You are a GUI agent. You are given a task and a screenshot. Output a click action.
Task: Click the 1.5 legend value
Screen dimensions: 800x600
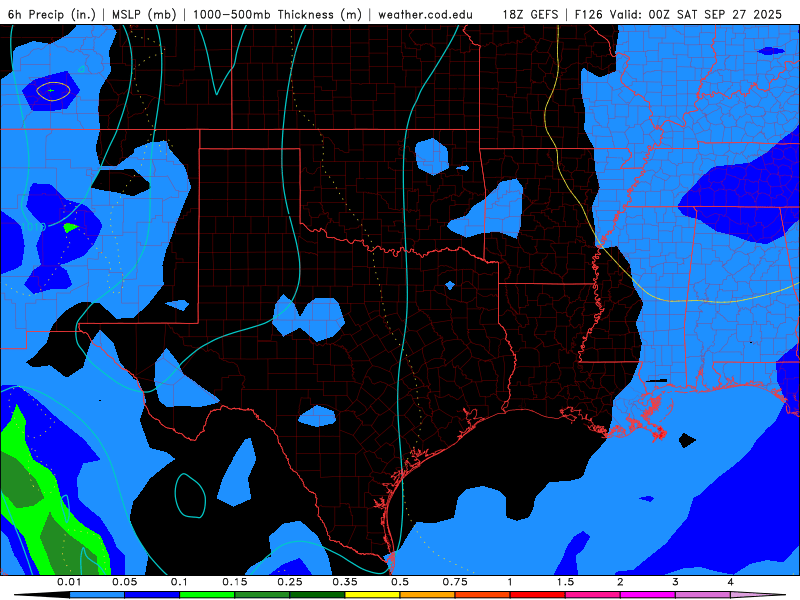point(565,582)
